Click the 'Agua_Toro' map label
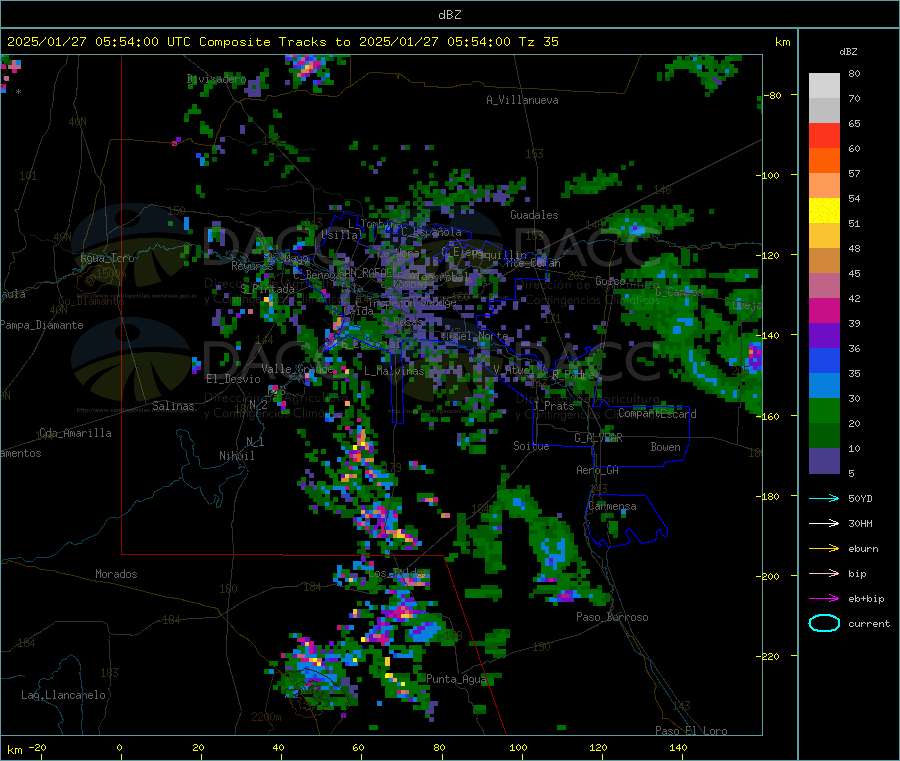This screenshot has width=900, height=761. [107, 258]
